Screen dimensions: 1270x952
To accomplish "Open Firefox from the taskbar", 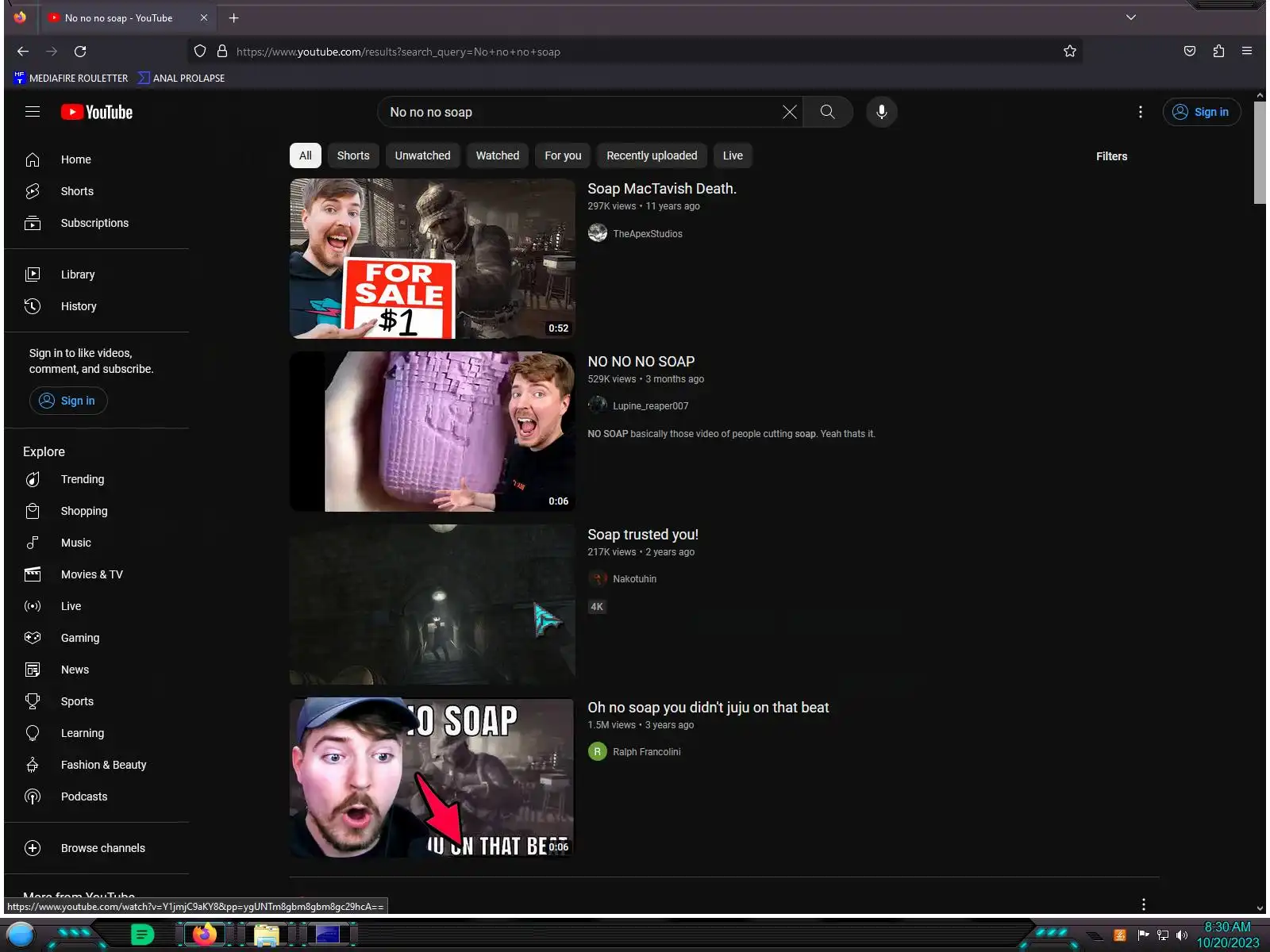I will [204, 935].
